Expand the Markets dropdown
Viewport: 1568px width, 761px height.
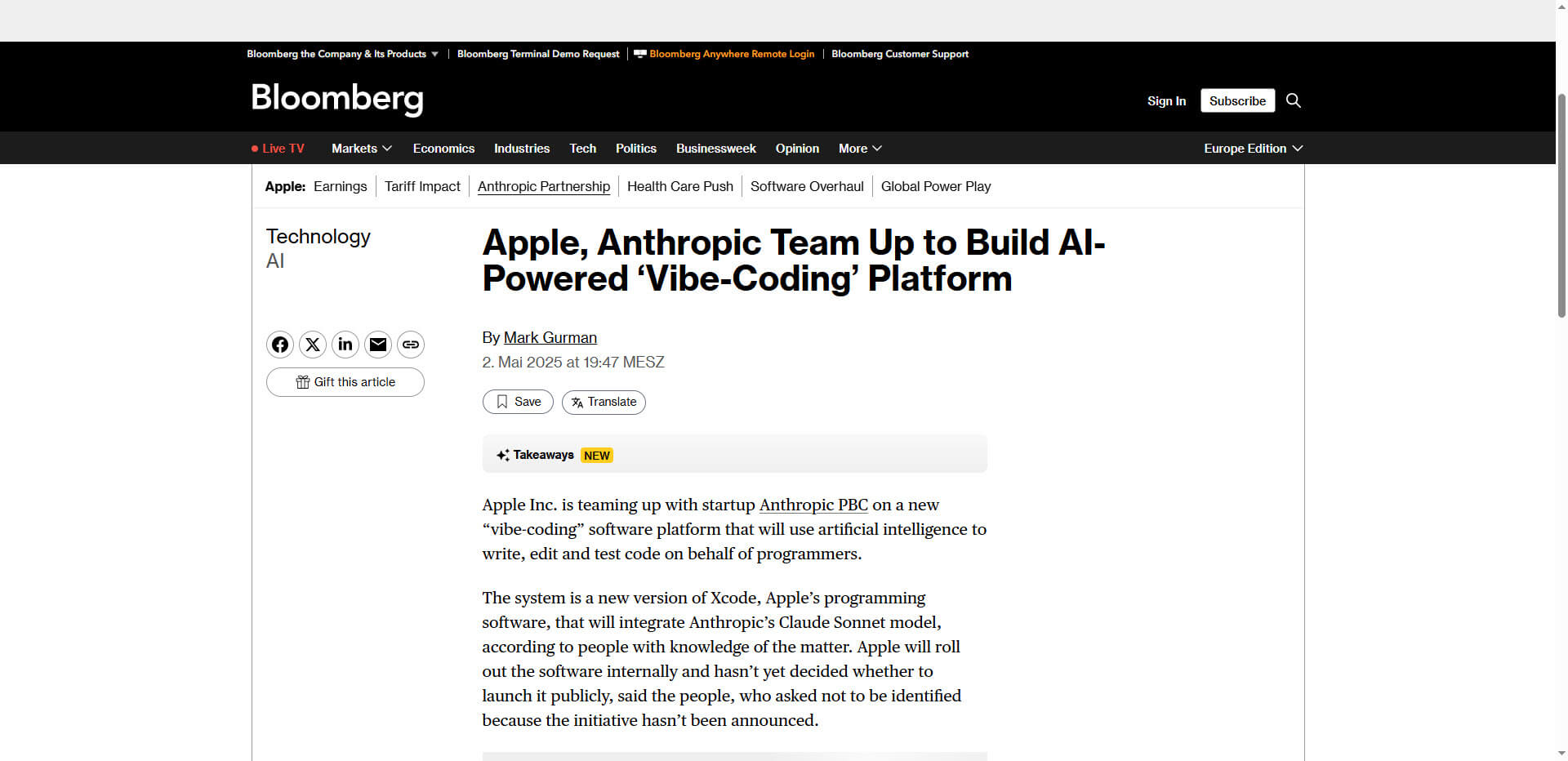point(361,148)
